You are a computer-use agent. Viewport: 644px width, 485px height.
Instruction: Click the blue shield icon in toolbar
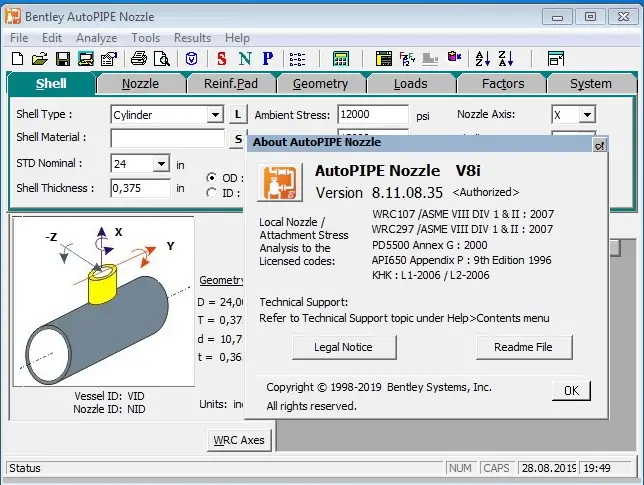191,59
